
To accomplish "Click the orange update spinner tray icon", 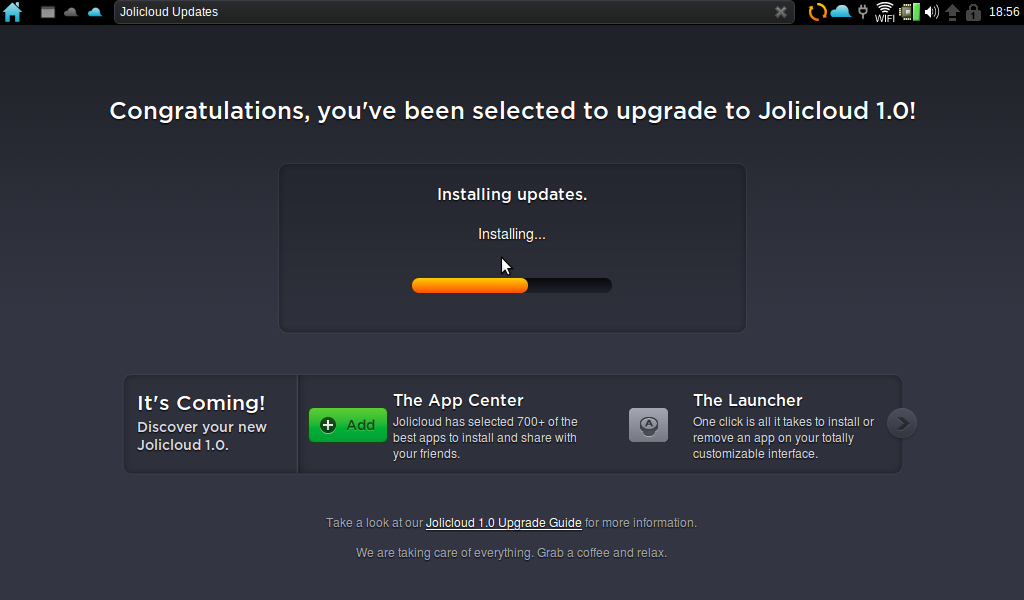I will point(817,12).
